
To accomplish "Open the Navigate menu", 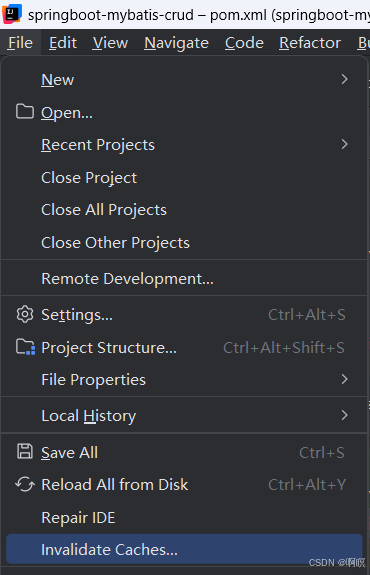I will click(176, 43).
